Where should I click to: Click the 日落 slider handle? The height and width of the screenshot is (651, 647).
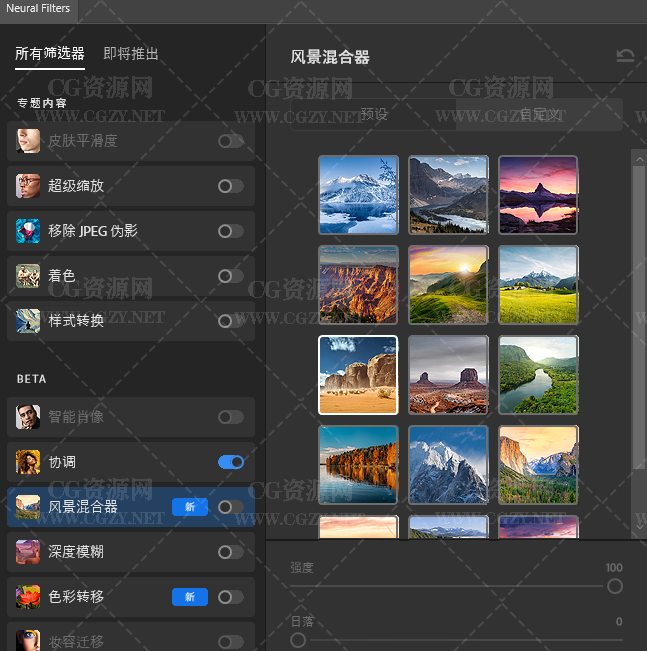[298, 640]
